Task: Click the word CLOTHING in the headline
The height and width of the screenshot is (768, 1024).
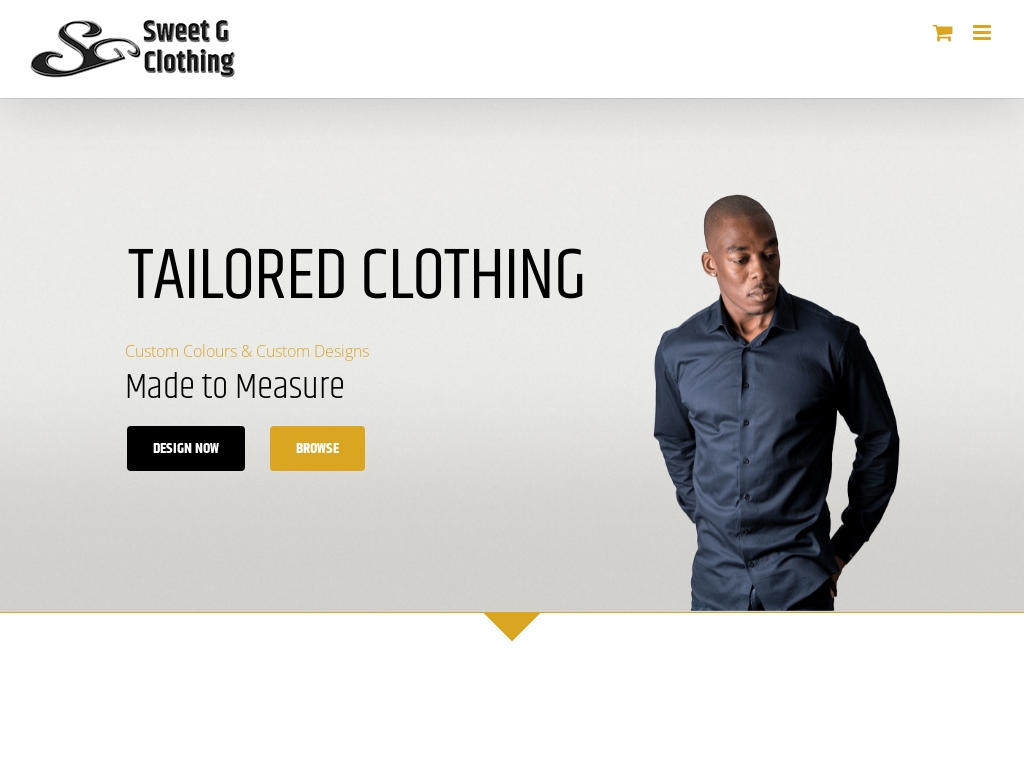Action: point(473,274)
